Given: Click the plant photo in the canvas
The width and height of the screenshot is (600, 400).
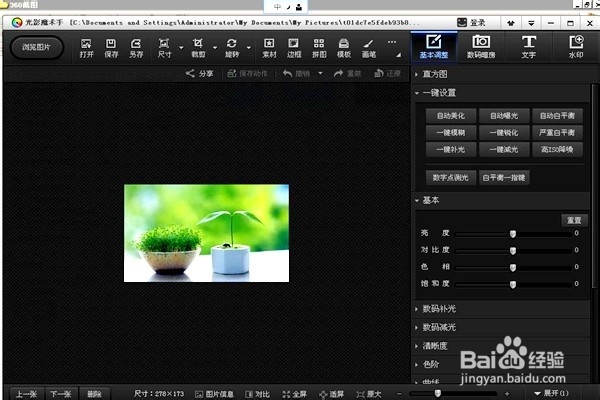Looking at the screenshot, I should click(x=207, y=233).
